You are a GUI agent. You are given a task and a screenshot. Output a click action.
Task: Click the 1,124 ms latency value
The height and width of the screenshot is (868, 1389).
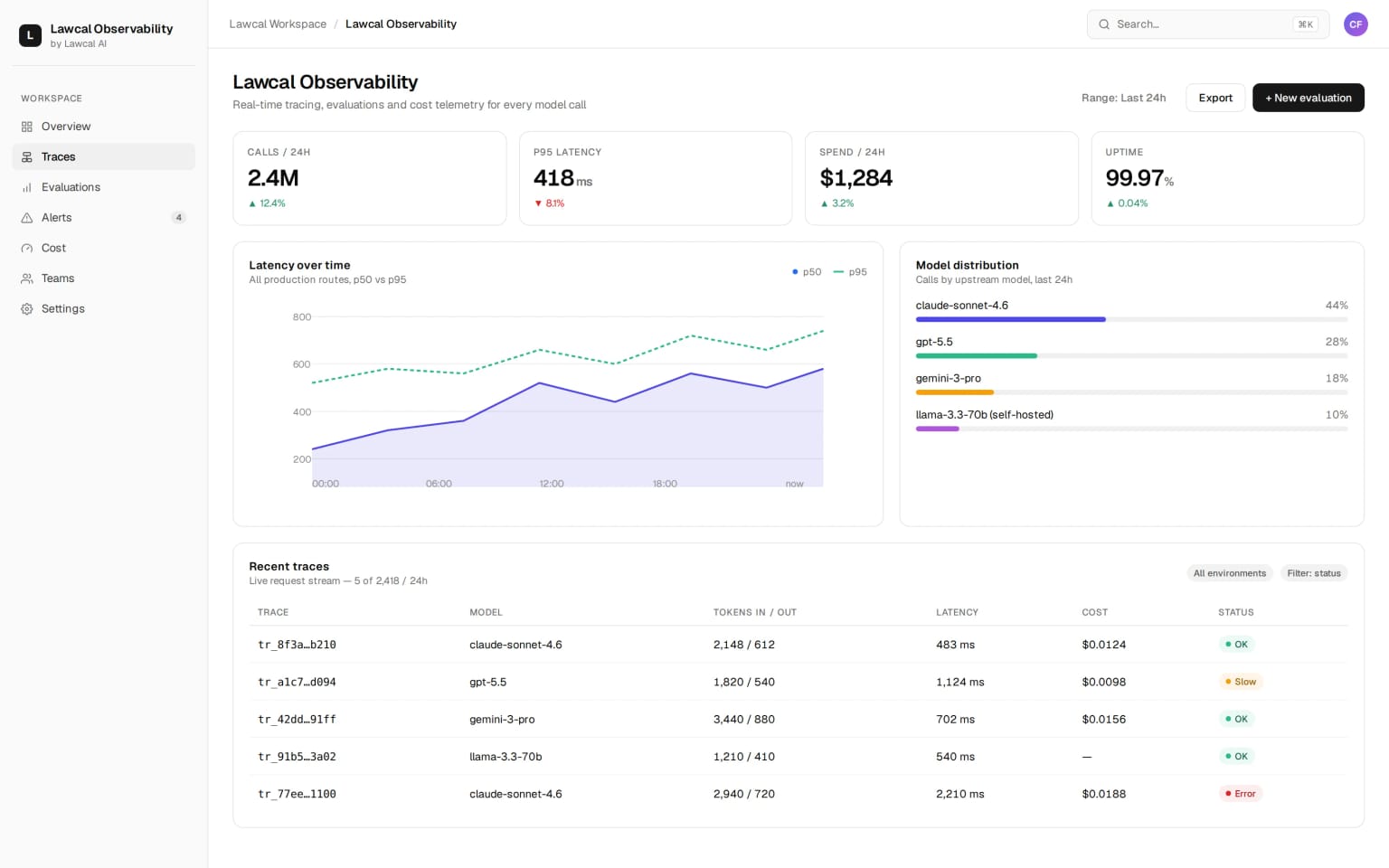point(960,683)
